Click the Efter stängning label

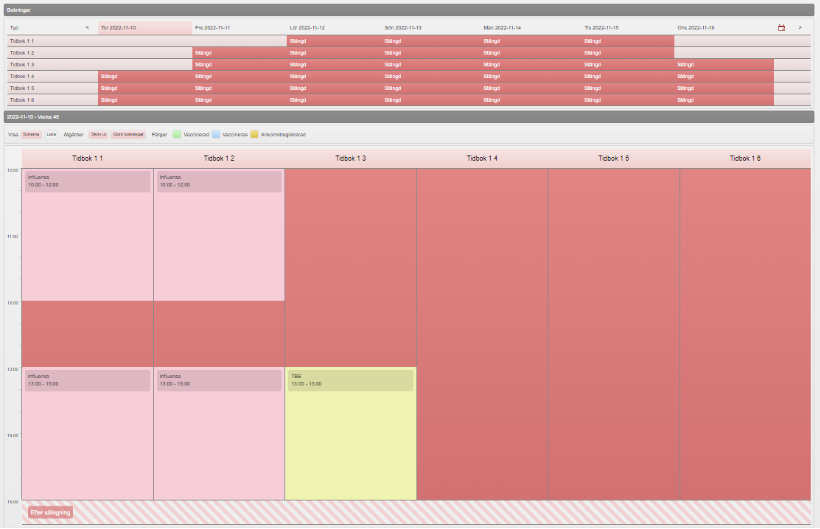50,512
